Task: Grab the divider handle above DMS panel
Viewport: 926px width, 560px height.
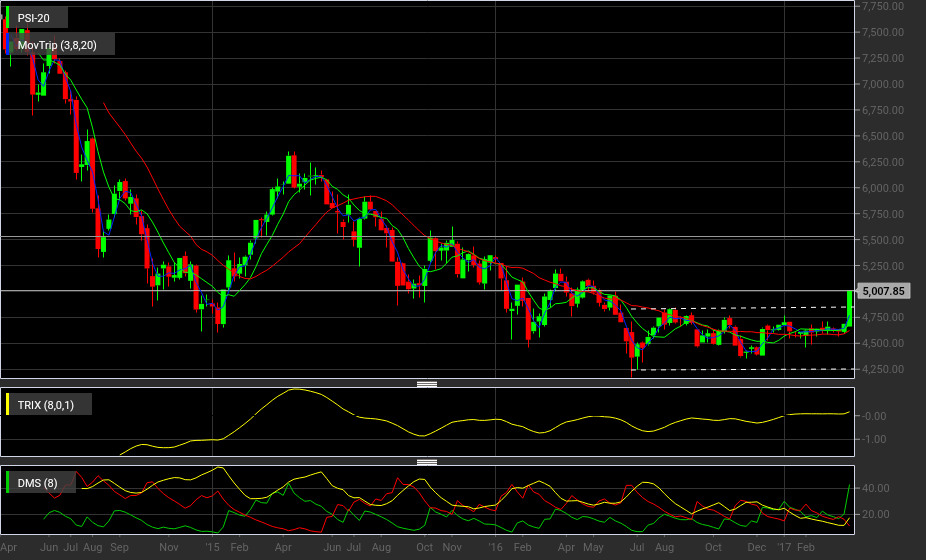Action: [427, 463]
